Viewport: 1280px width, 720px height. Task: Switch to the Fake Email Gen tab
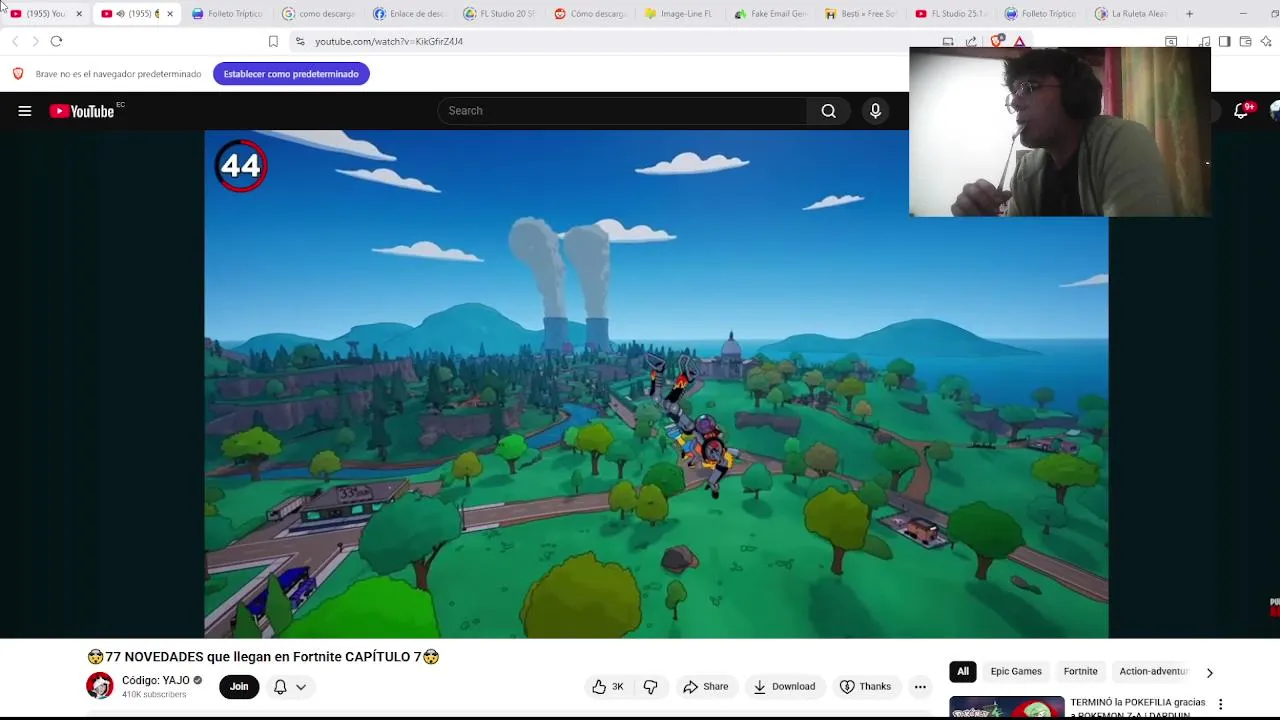[772, 13]
